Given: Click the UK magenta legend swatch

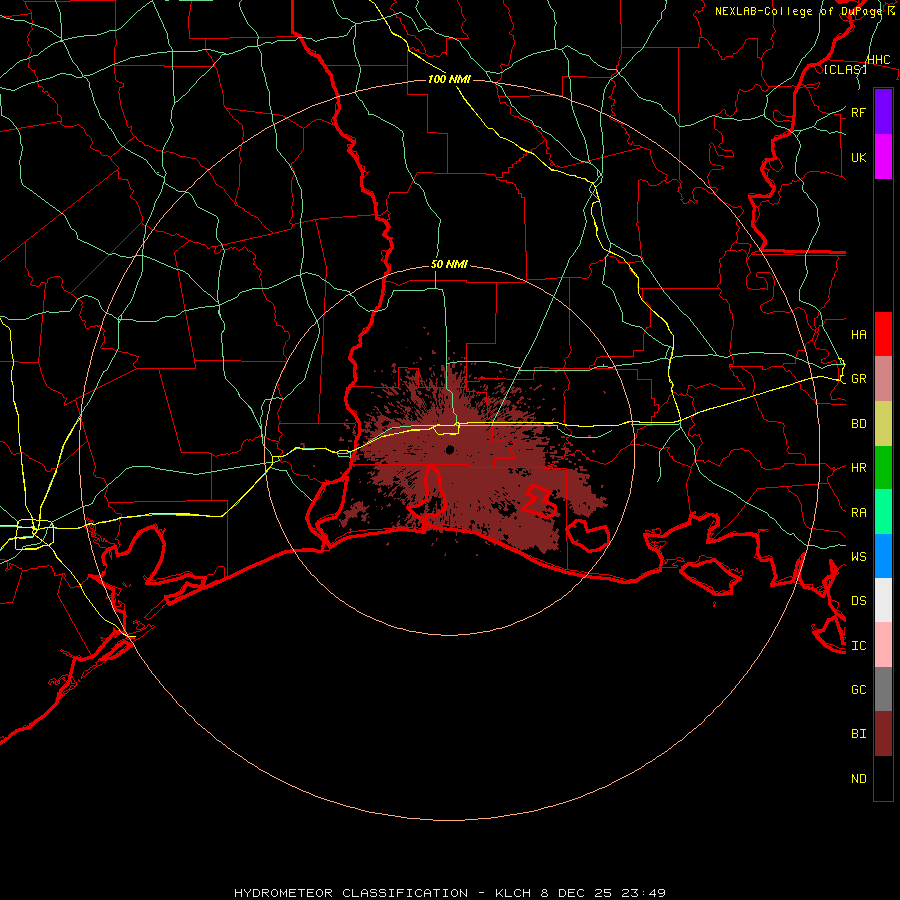Looking at the screenshot, I should [x=883, y=157].
